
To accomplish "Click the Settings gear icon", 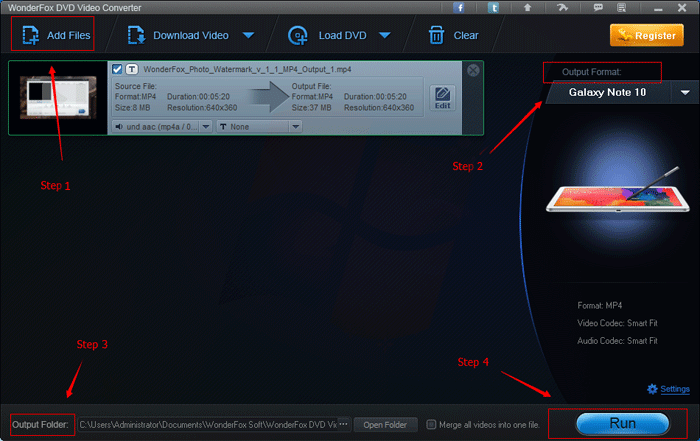I will (652, 389).
